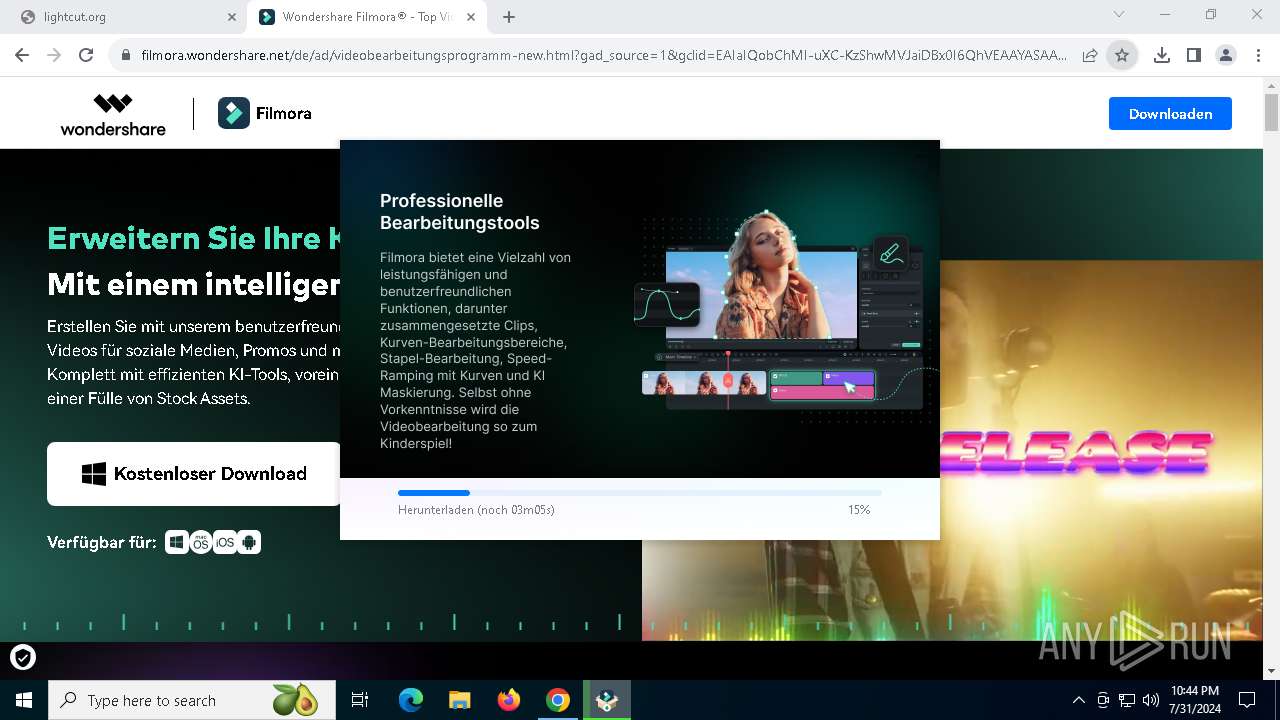1280x720 pixels.
Task: Click the RELEASE promo video image
Action: 950,450
